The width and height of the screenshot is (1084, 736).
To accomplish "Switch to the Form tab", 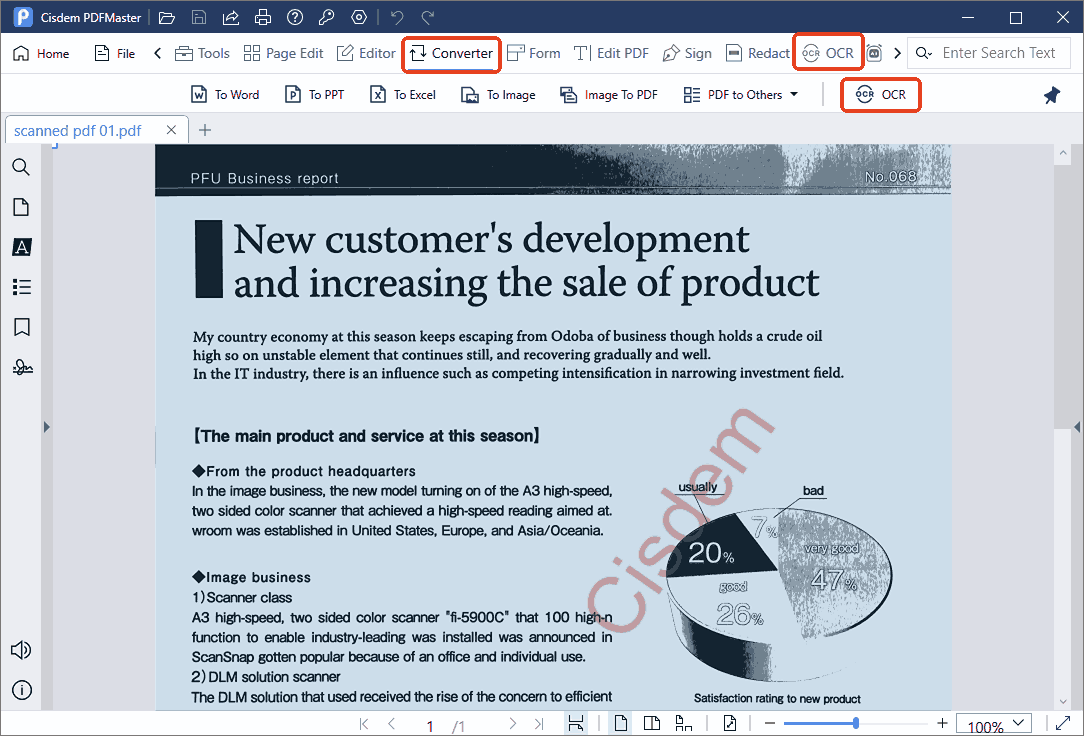I will [533, 53].
